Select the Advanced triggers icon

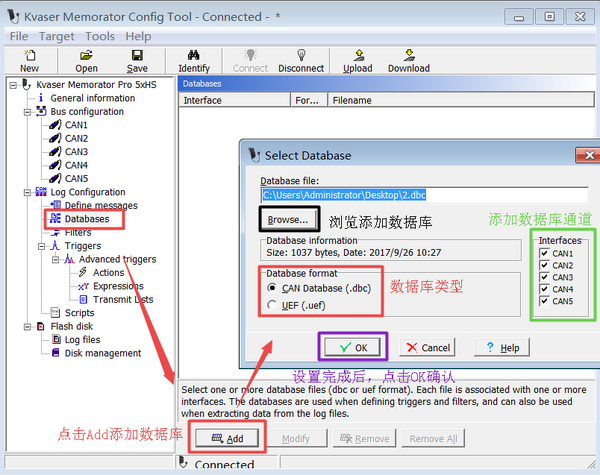(x=69, y=259)
